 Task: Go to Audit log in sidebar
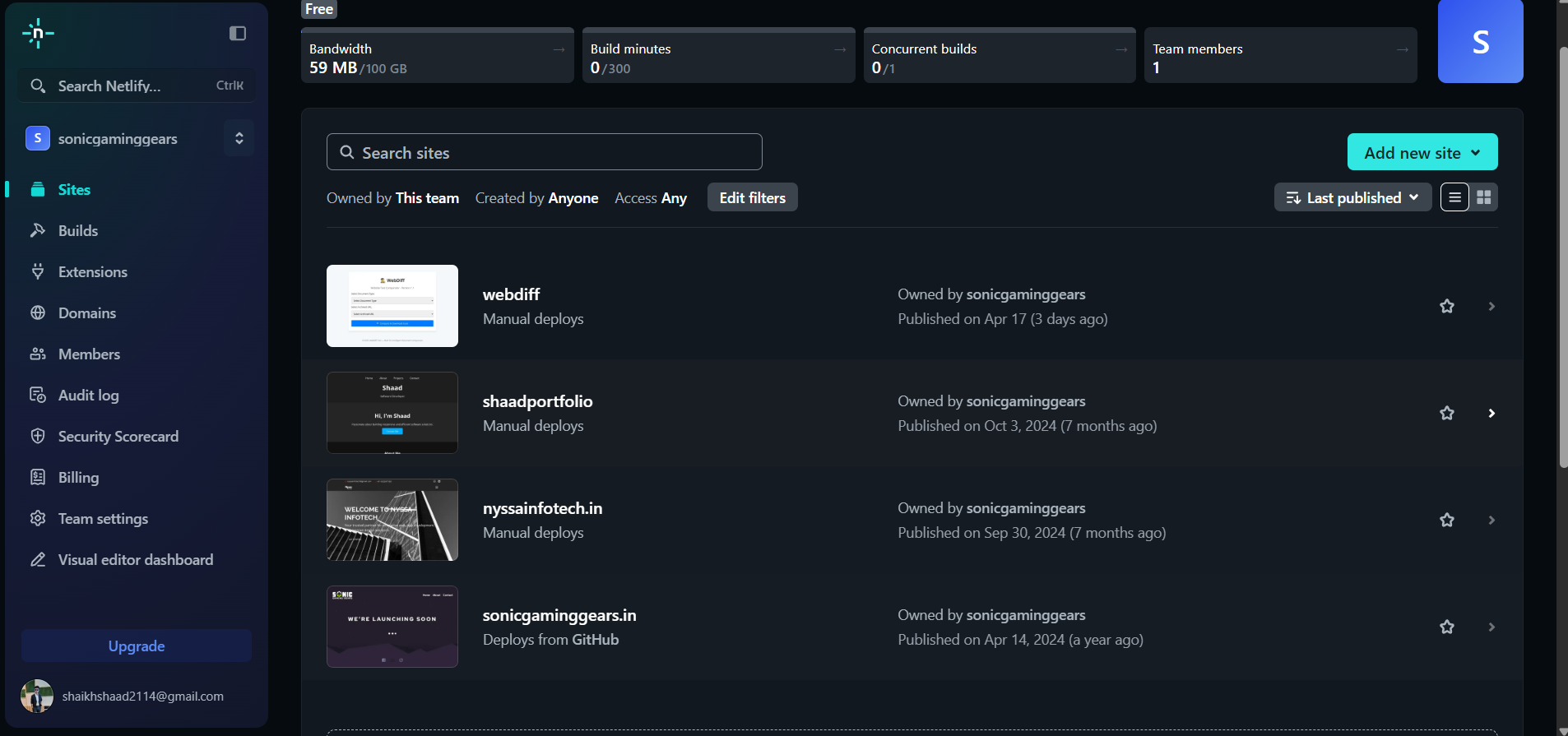pyautogui.click(x=89, y=395)
